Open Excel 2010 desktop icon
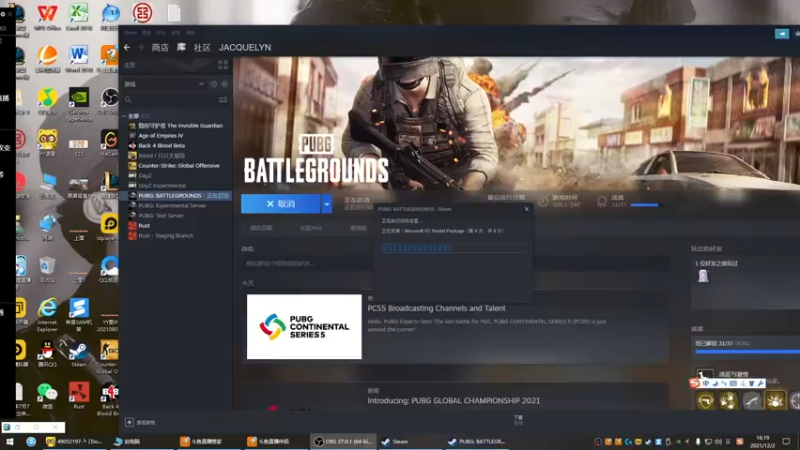The height and width of the screenshot is (450, 800). 79,17
